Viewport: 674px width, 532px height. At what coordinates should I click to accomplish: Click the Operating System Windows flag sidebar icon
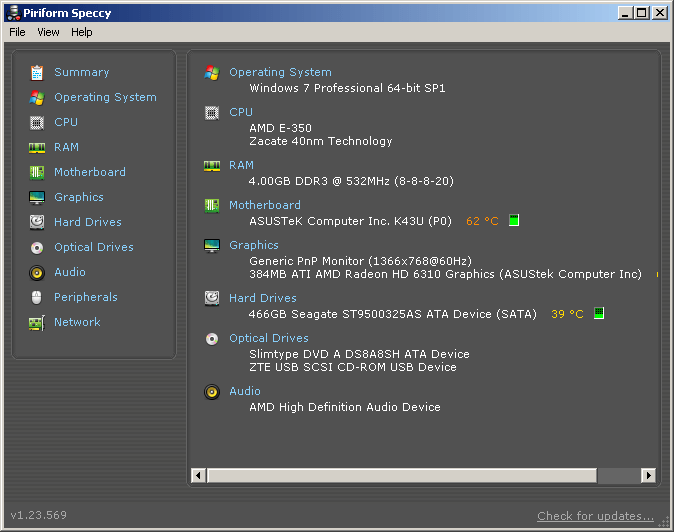click(x=37, y=98)
